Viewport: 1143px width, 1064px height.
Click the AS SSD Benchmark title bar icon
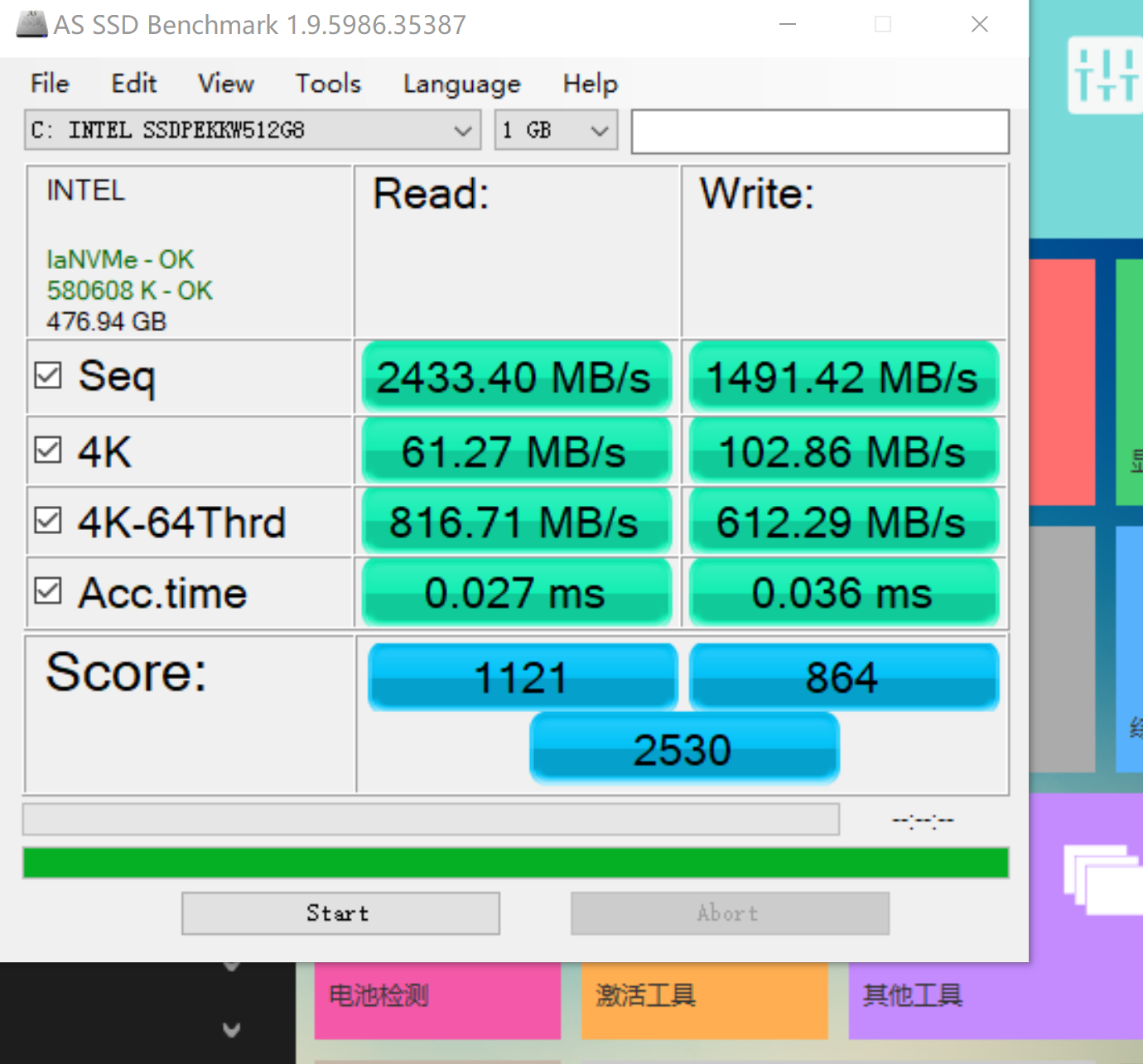[31, 24]
